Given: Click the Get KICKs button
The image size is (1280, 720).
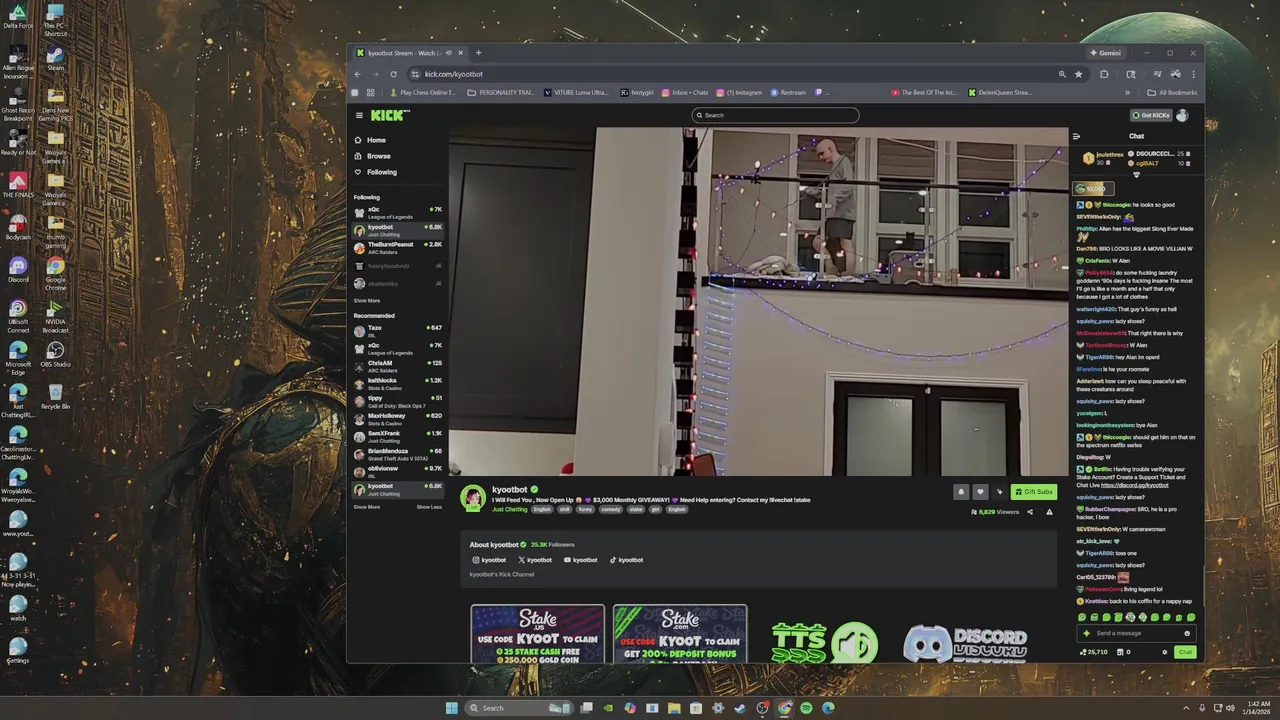Looking at the screenshot, I should (1151, 115).
